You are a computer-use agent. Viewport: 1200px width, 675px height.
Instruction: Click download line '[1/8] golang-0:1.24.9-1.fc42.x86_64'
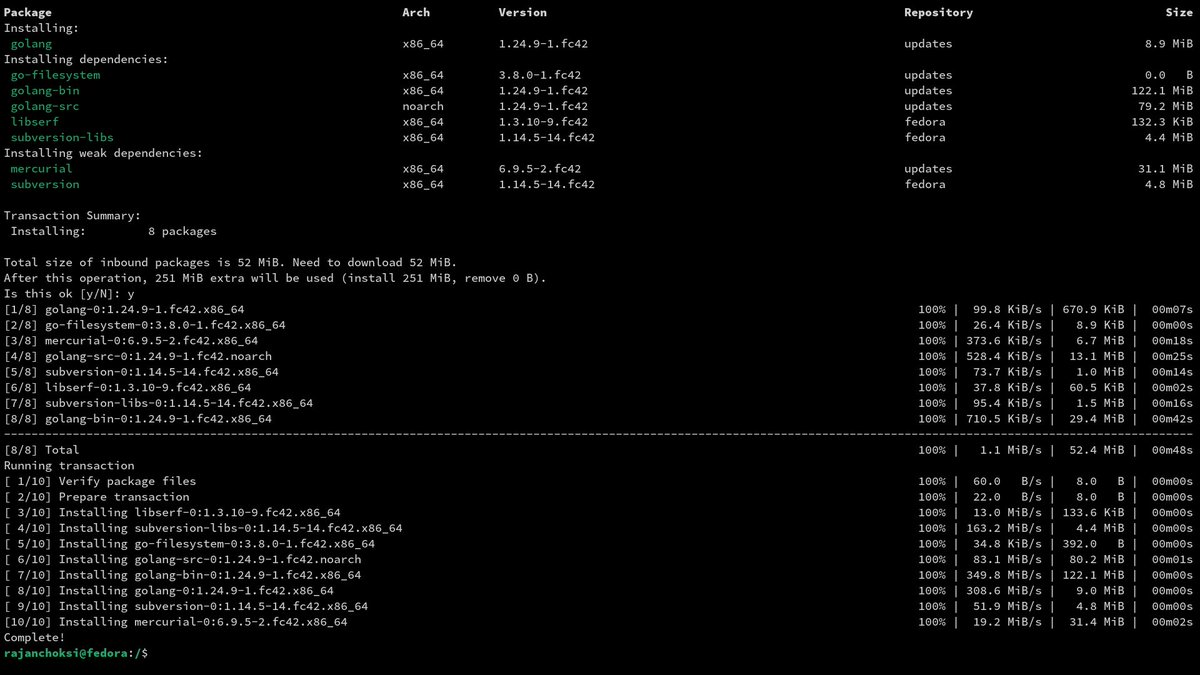124,309
